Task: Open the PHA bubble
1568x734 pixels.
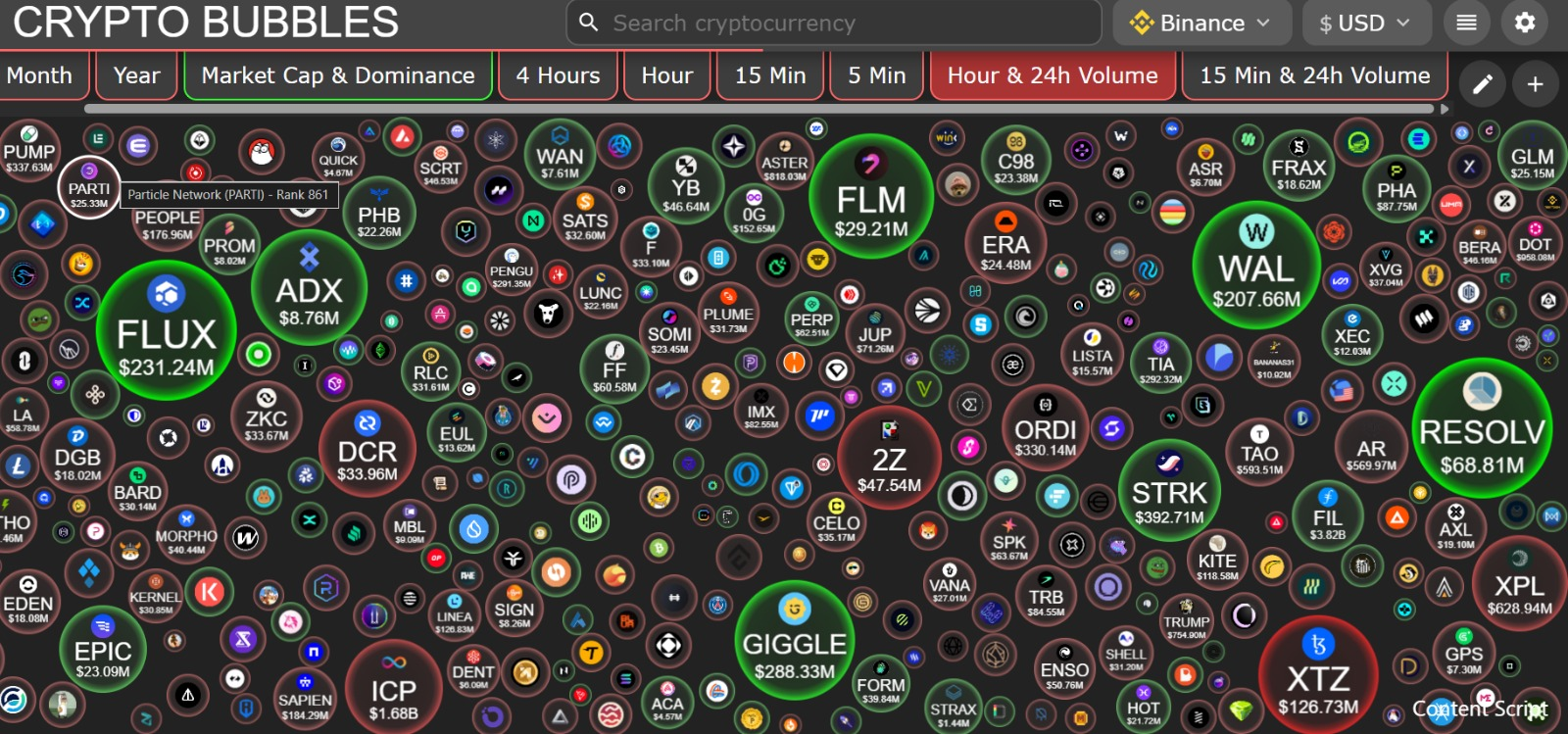Action: click(x=1396, y=188)
